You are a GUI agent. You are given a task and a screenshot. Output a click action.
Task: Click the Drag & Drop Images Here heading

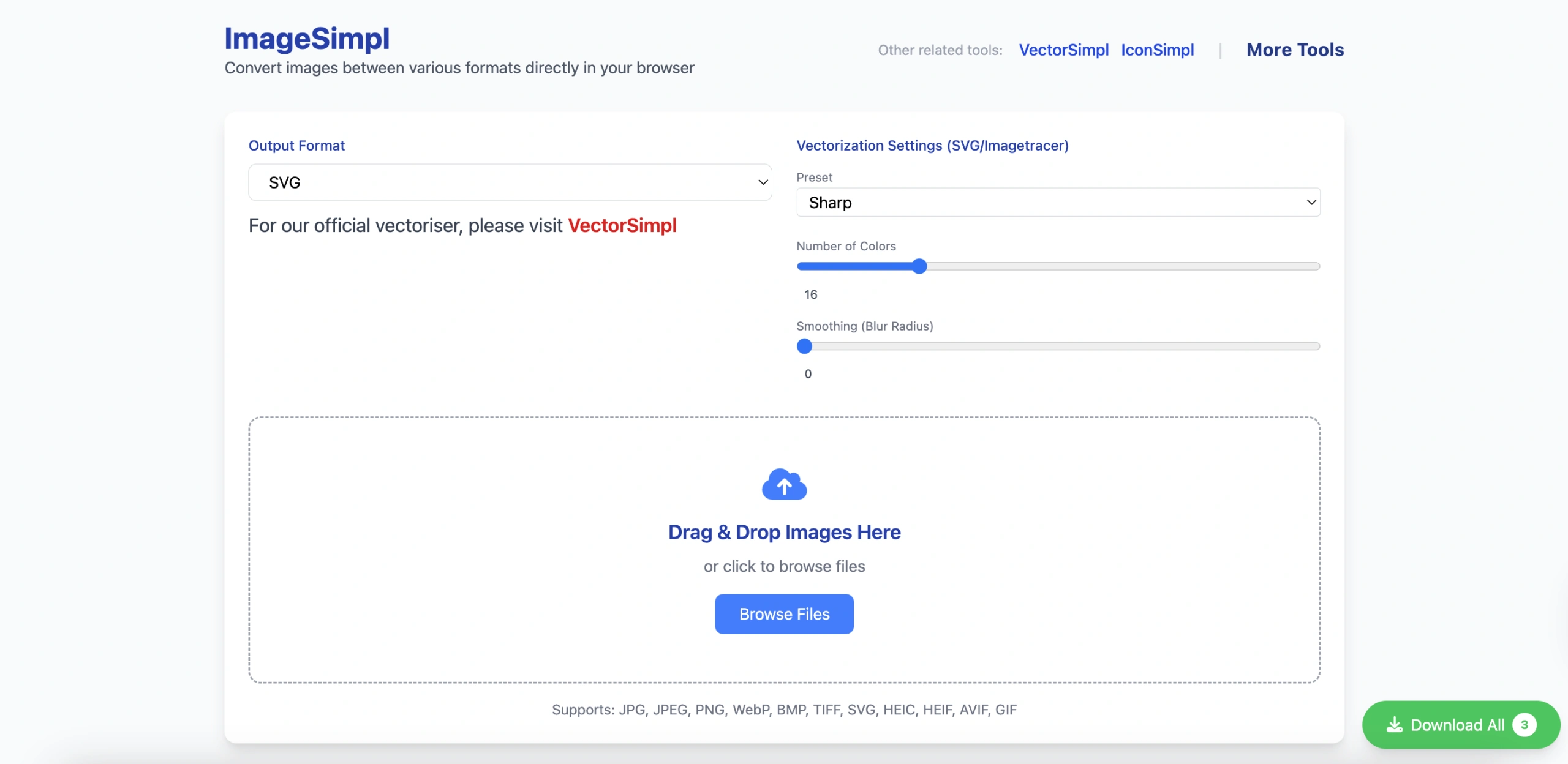coord(784,533)
